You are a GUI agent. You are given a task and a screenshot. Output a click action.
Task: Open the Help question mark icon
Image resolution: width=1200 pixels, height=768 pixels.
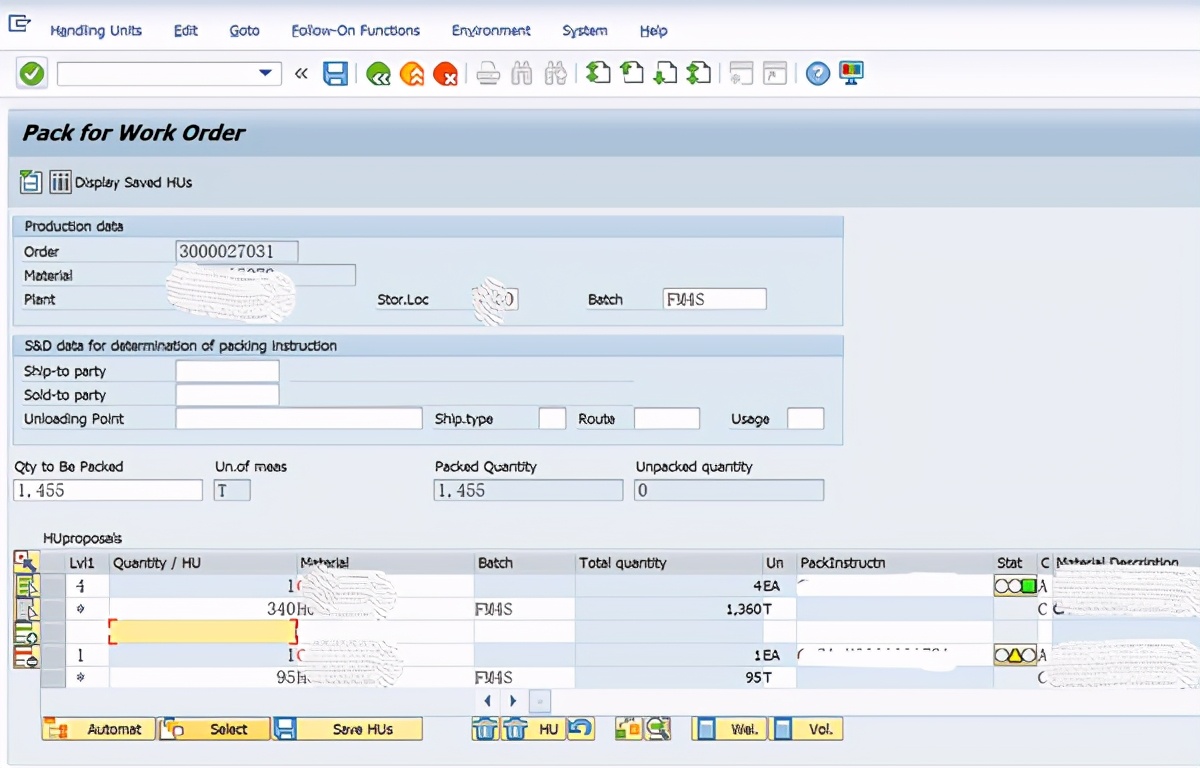pyautogui.click(x=818, y=73)
